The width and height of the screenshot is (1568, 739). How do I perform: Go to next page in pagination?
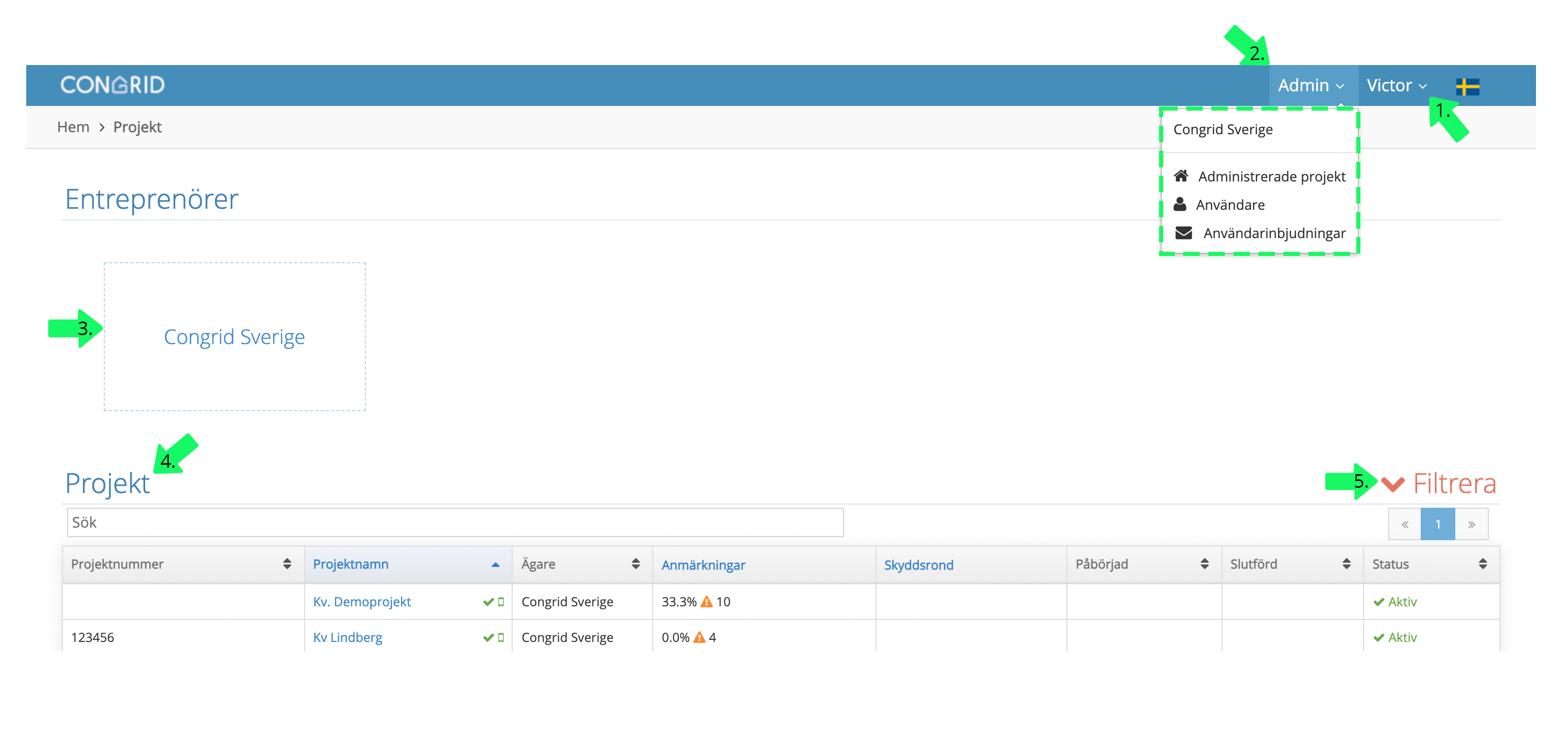coord(1470,524)
